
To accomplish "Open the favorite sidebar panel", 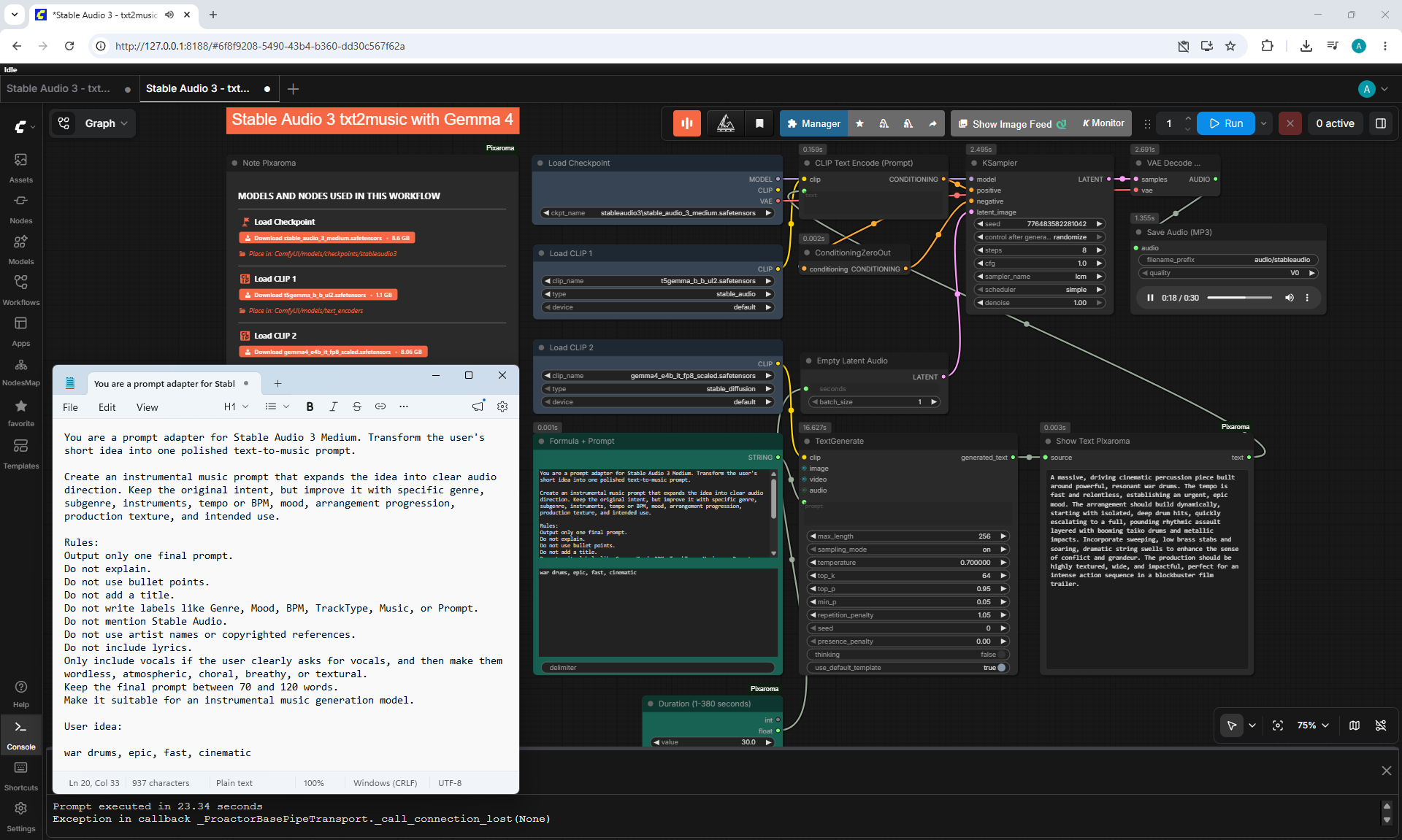I will point(20,412).
